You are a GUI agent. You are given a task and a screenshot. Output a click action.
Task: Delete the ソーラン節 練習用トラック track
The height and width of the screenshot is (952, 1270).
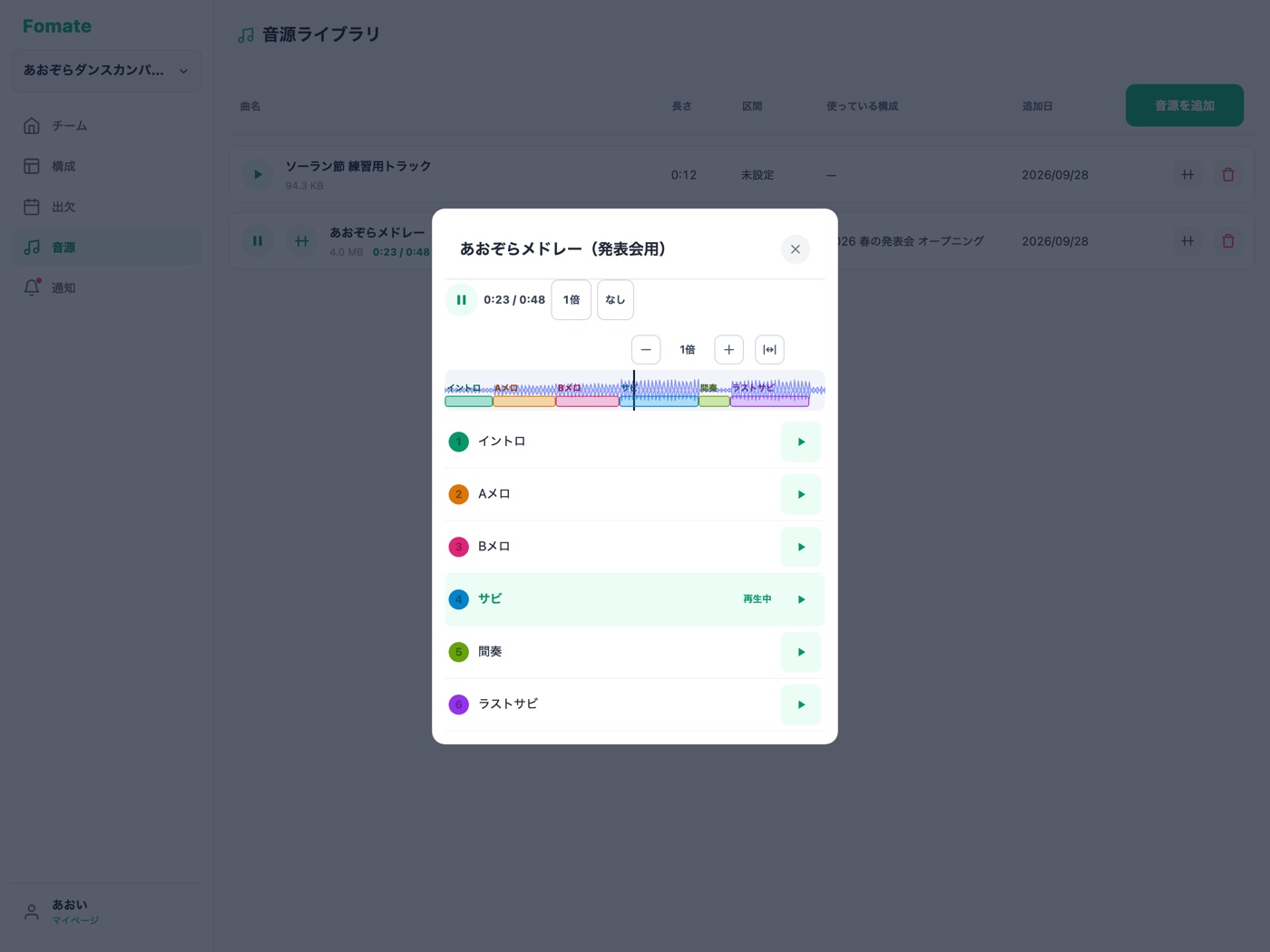point(1228,175)
